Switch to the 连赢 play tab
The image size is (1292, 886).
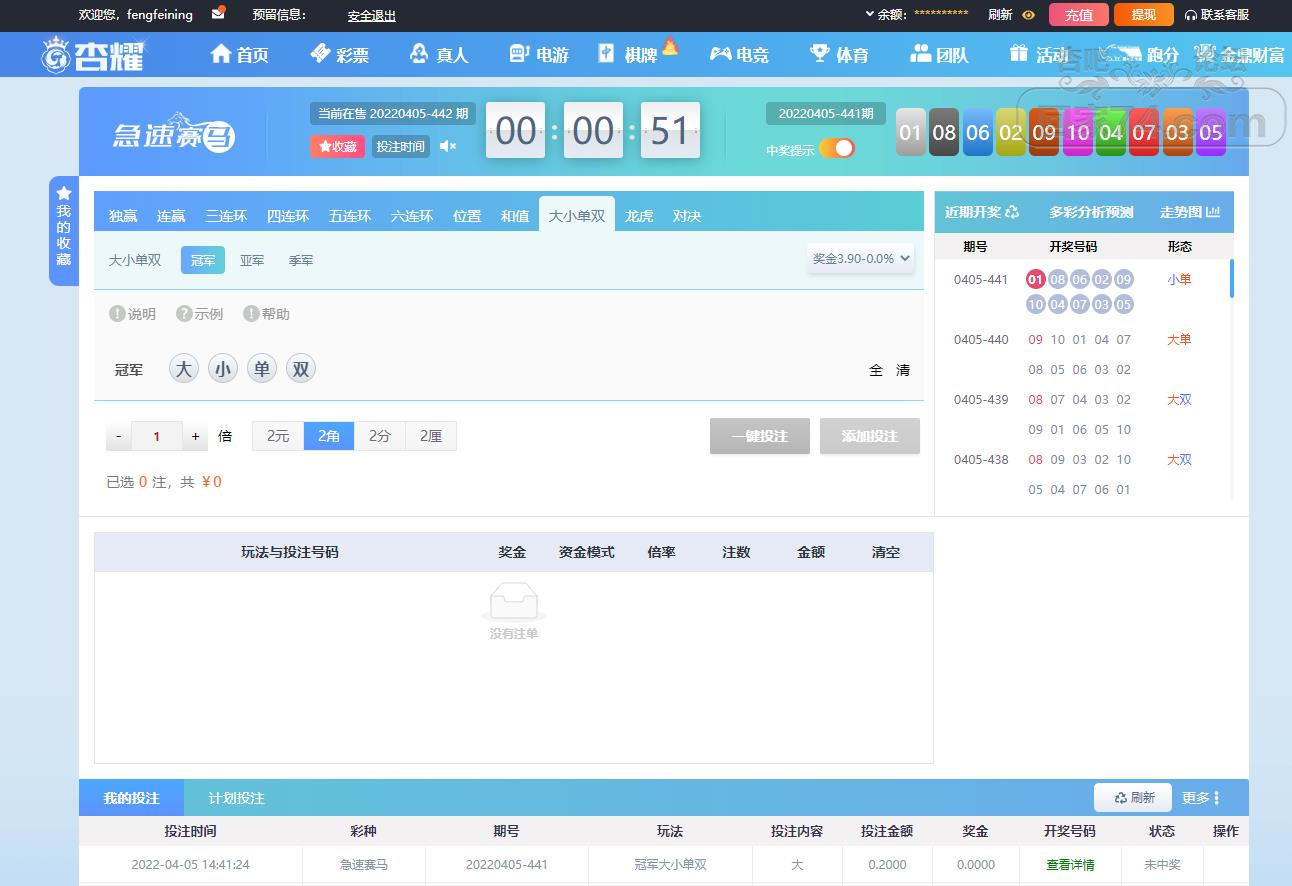171,216
